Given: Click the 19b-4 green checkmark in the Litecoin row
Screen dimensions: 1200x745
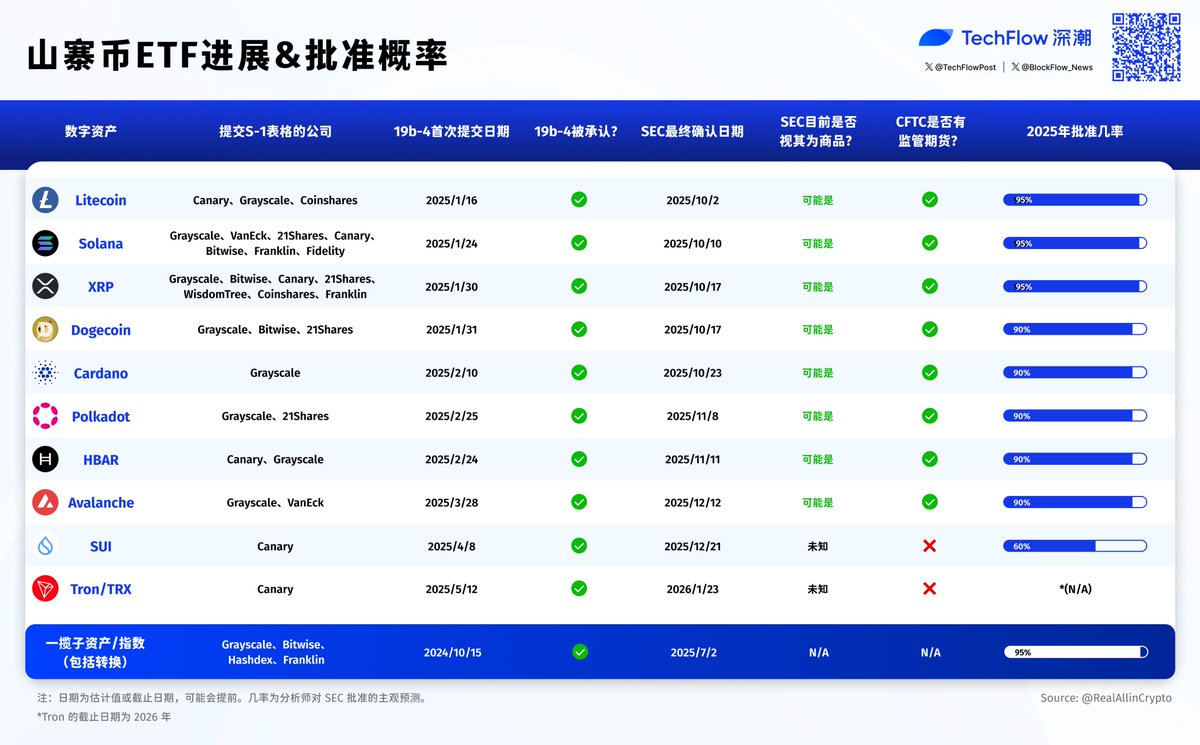Looking at the screenshot, I should point(579,200).
